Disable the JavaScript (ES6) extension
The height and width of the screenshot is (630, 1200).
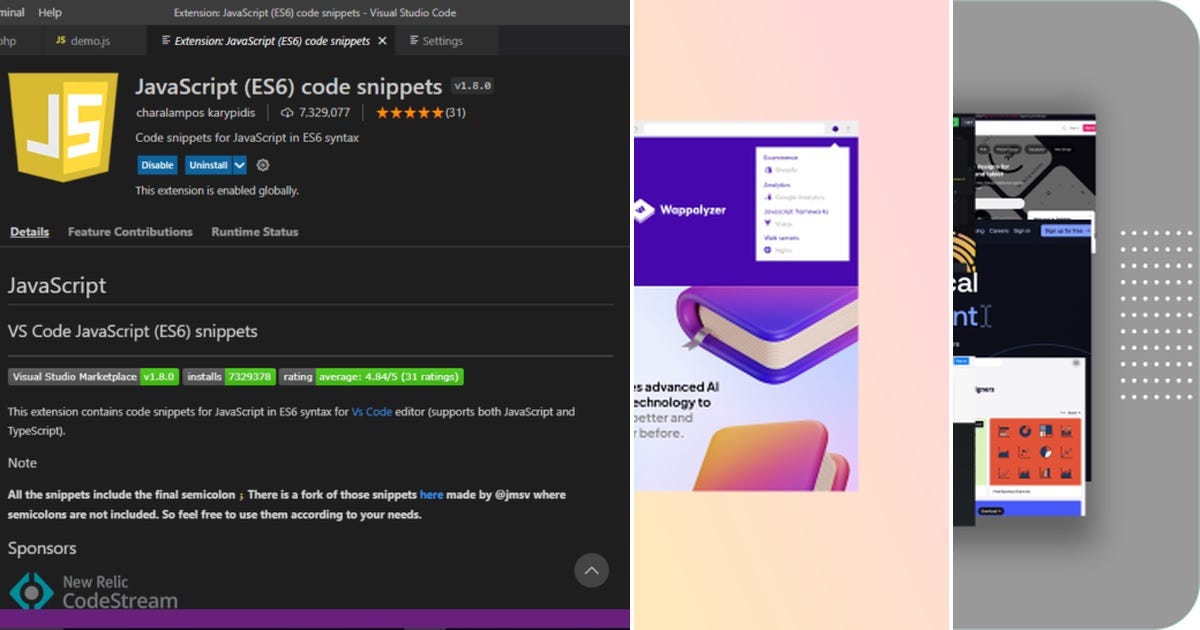157,165
